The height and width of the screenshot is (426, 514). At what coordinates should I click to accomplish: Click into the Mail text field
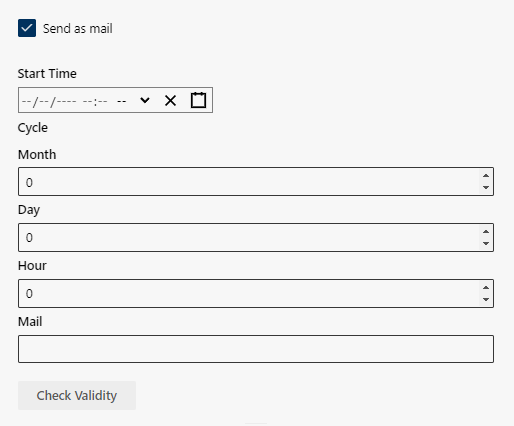pos(256,349)
